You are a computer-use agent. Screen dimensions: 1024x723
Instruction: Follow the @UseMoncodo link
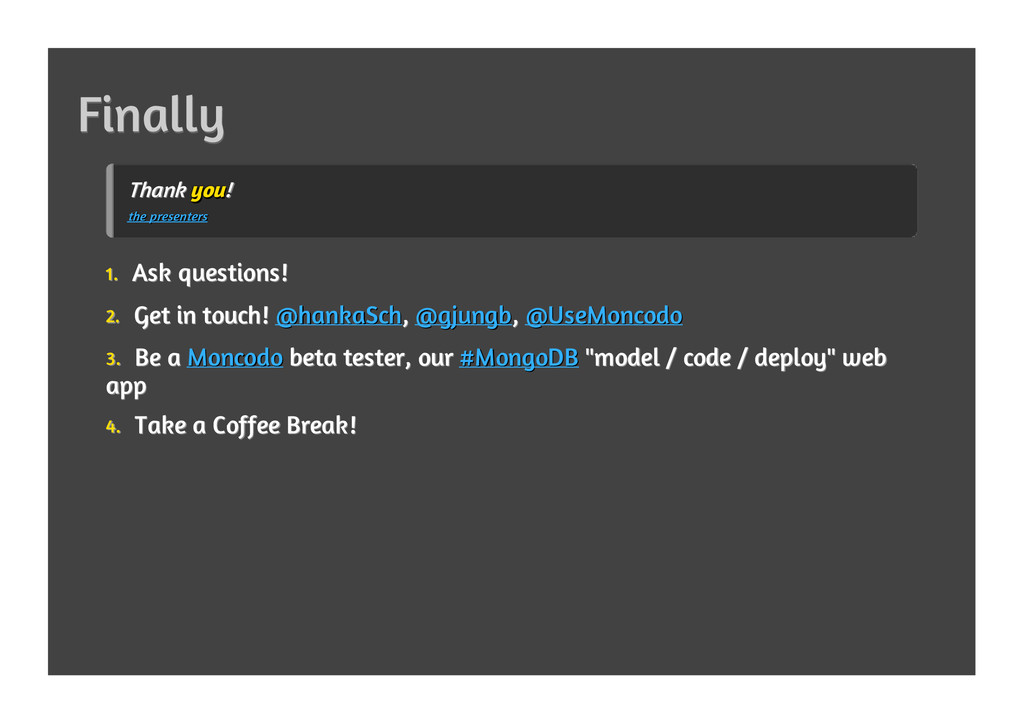[604, 316]
